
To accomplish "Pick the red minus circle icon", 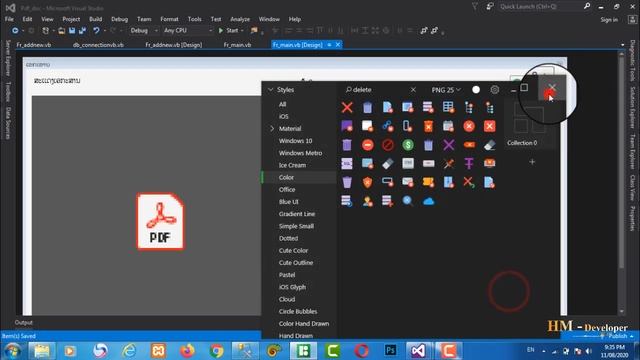I will (x=367, y=144).
